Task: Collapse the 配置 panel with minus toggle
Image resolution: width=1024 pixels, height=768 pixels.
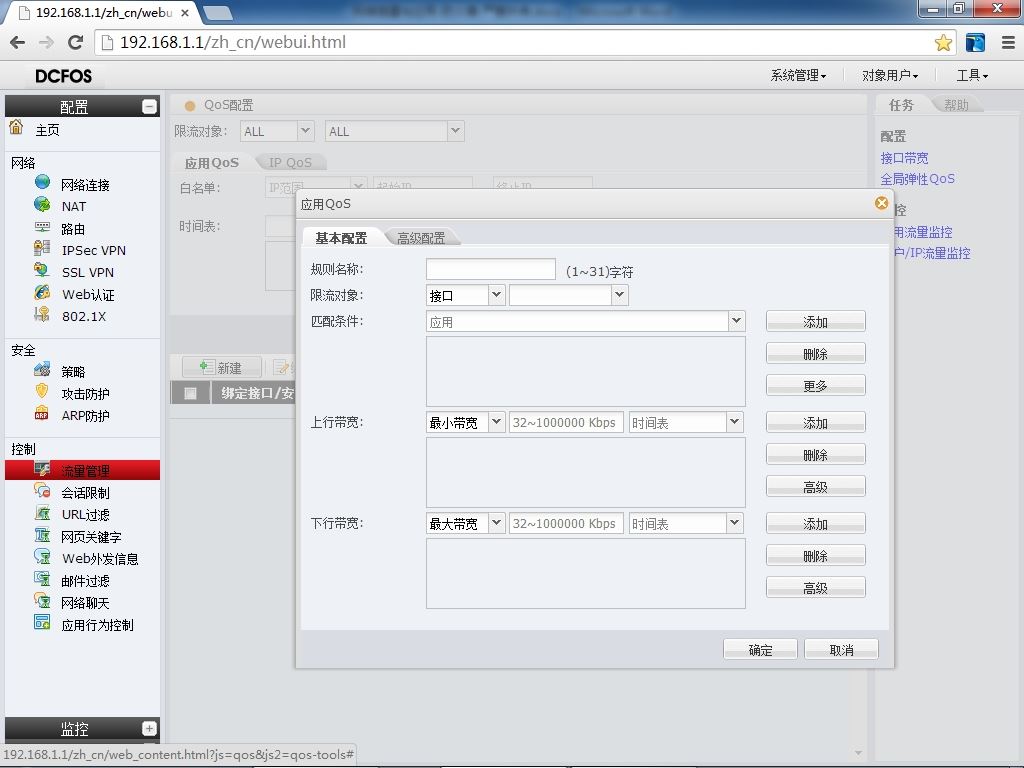Action: tap(150, 106)
